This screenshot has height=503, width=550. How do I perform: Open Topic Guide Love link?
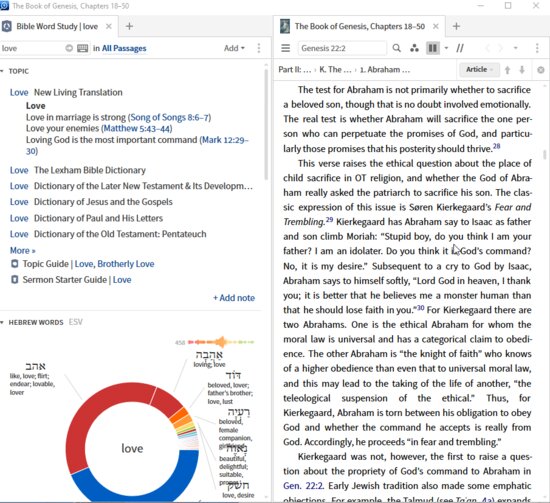pyautogui.click(x=84, y=264)
